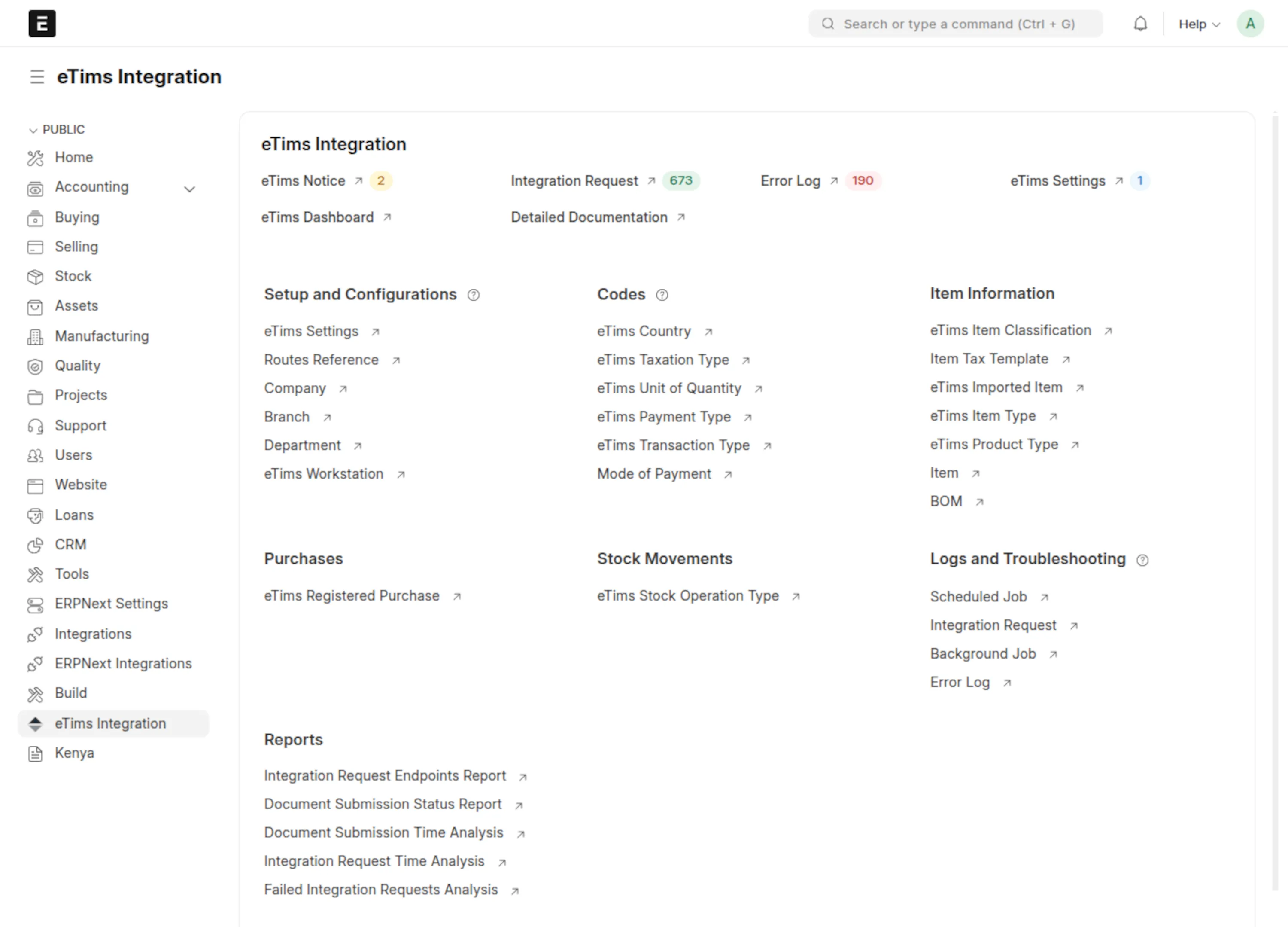Click the Kenya document icon
The image size is (1288, 927).
tap(35, 753)
